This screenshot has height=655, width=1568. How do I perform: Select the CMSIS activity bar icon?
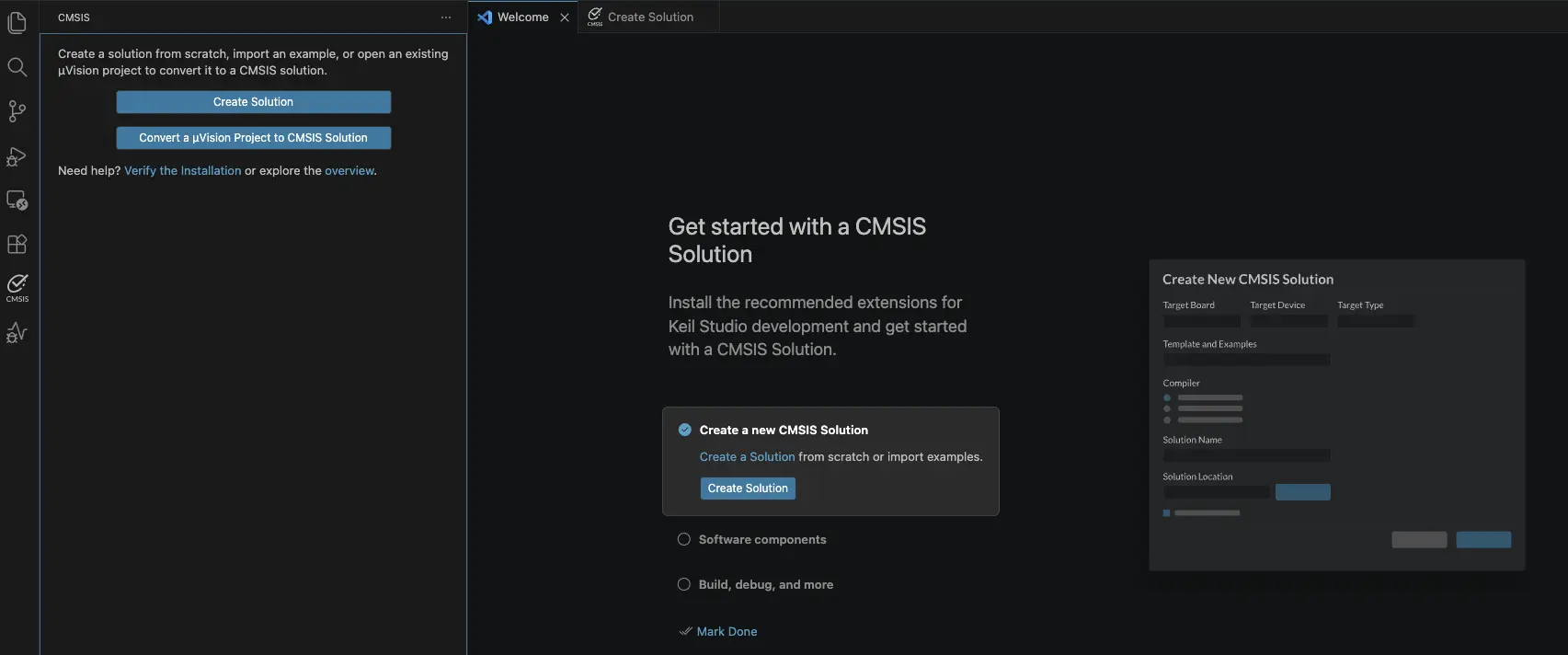(x=17, y=287)
